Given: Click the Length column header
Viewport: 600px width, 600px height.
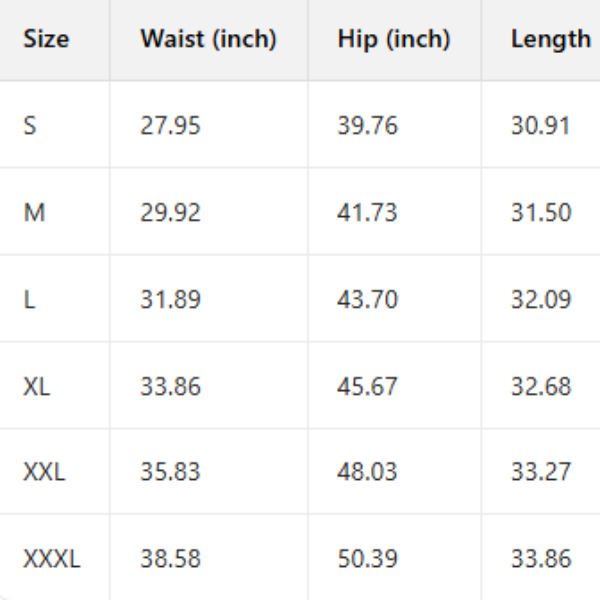Looking at the screenshot, I should (x=550, y=39).
